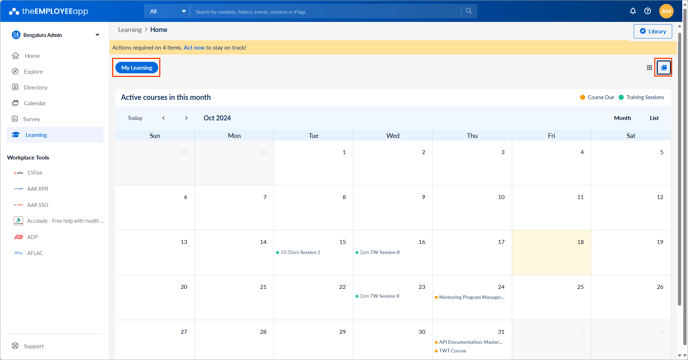The height and width of the screenshot is (360, 688).
Task: Click the Oct 2024 month title
Action: coord(217,118)
